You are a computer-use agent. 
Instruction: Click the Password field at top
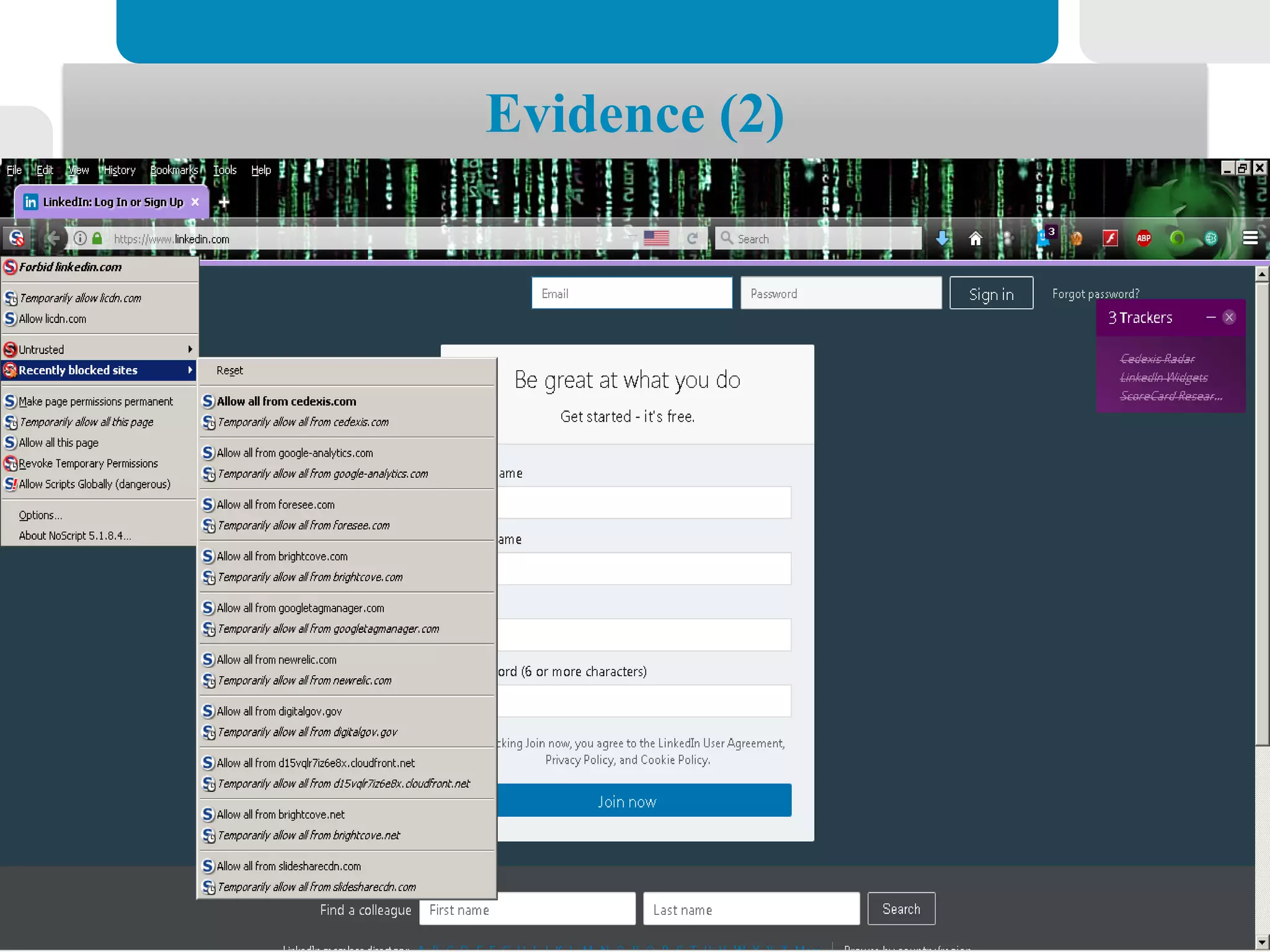(x=841, y=293)
